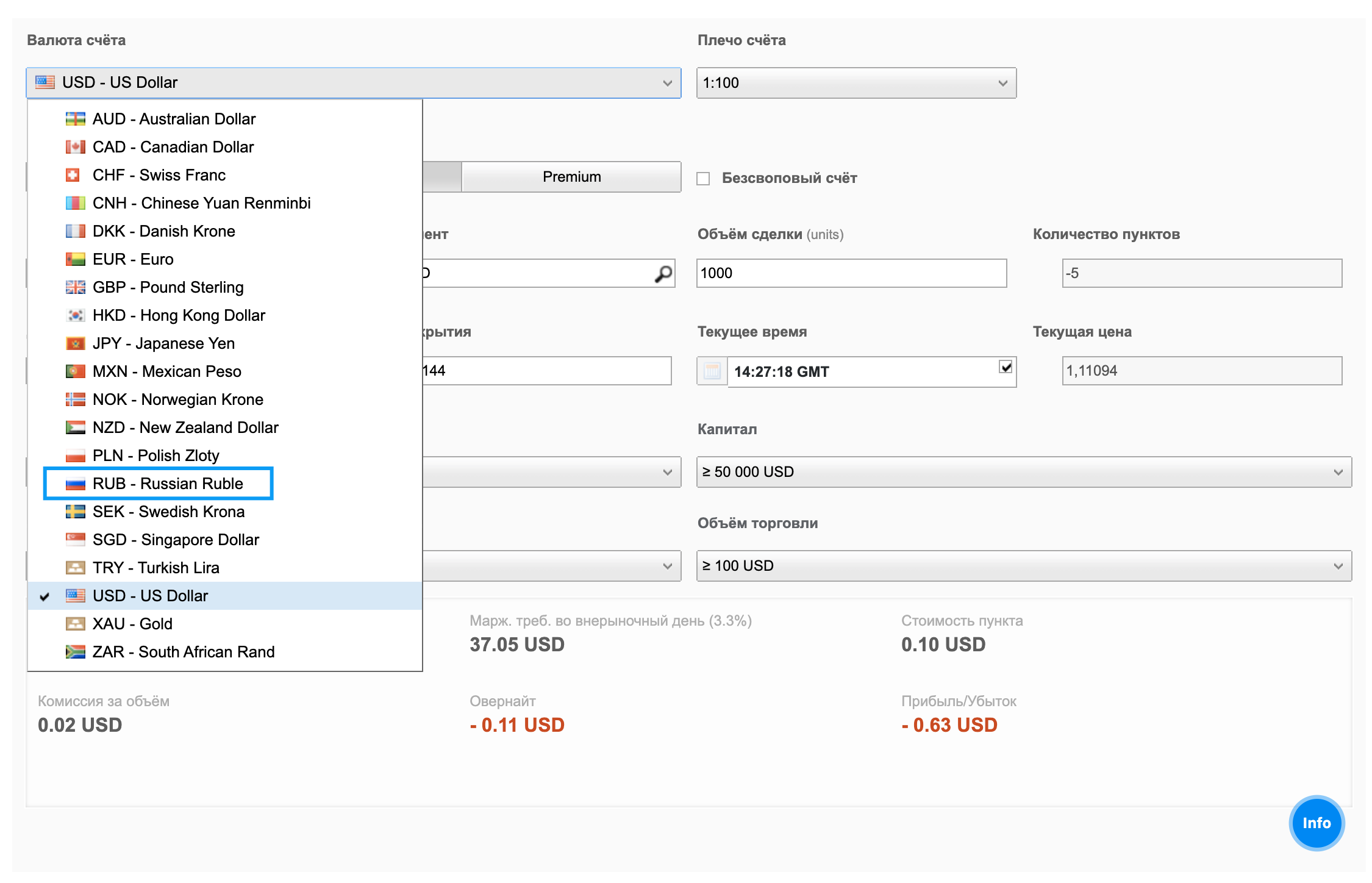Pick XAU - Gold in the list
The image size is (1372, 883).
tap(132, 624)
